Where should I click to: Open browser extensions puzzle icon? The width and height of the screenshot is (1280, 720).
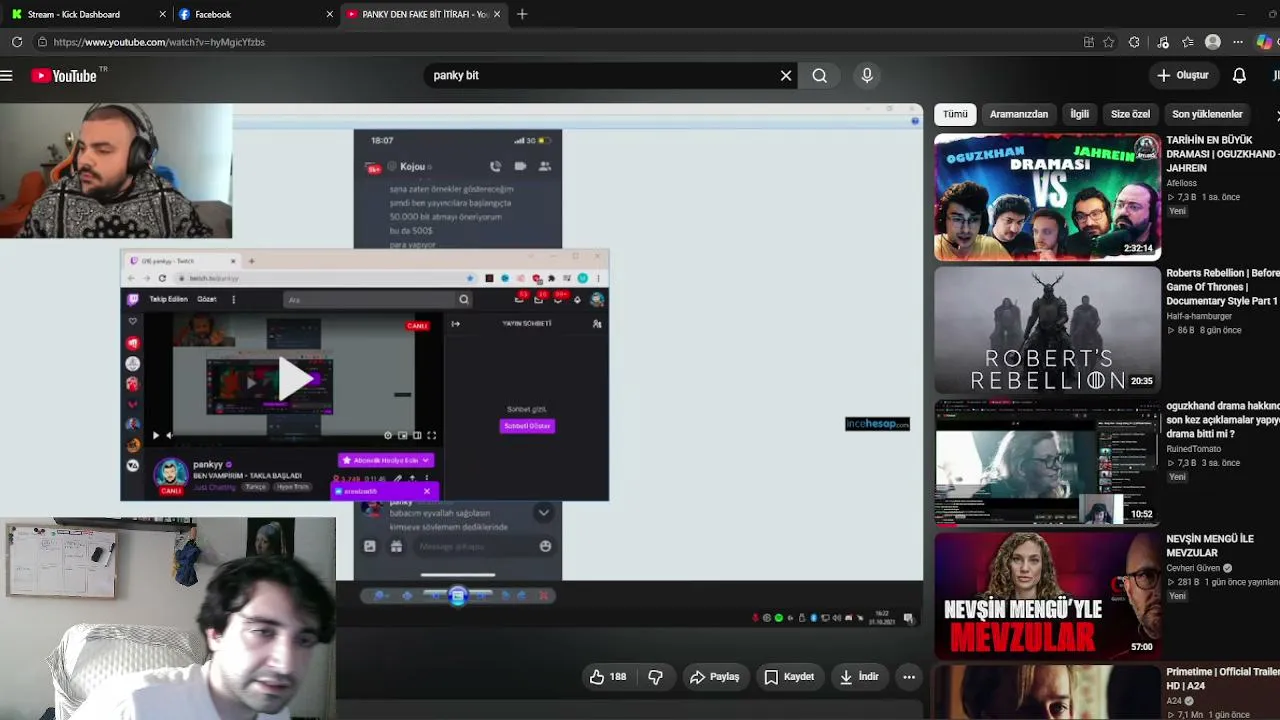coord(1134,42)
